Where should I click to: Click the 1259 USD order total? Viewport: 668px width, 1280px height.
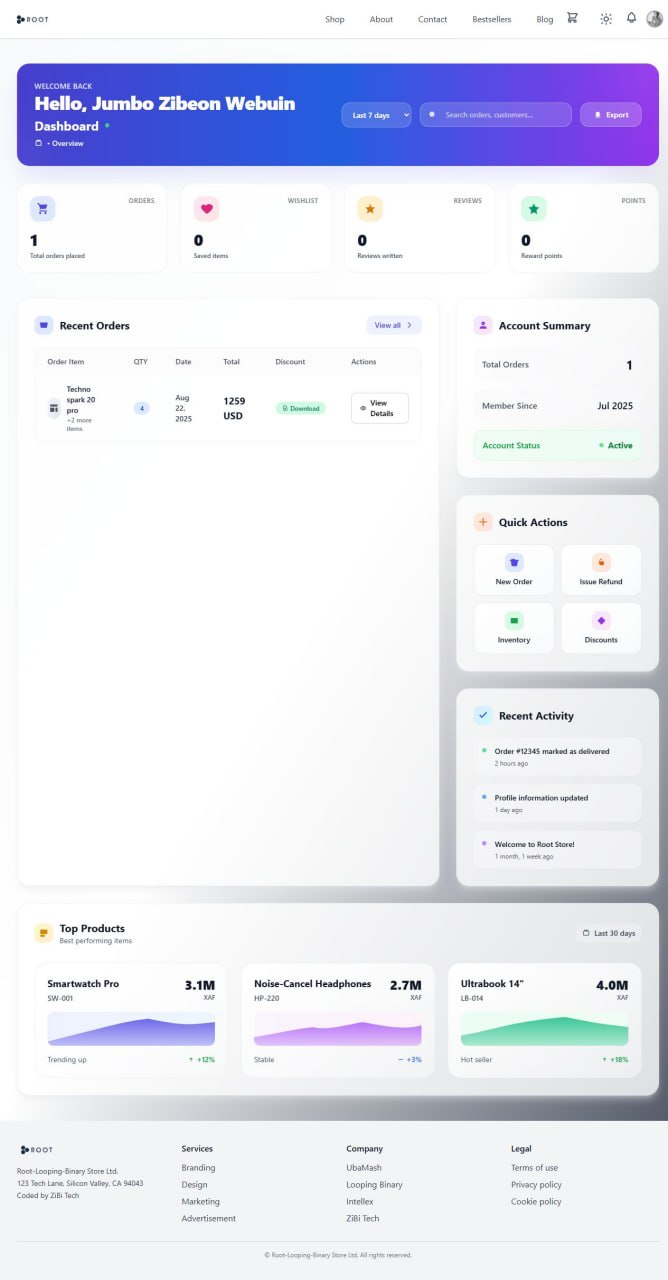coord(234,408)
